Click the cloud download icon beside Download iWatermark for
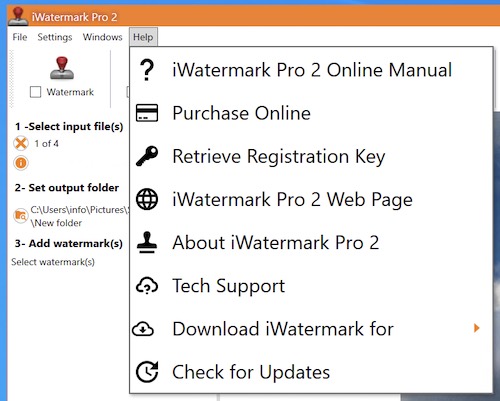The width and height of the screenshot is (500, 401). 143,329
